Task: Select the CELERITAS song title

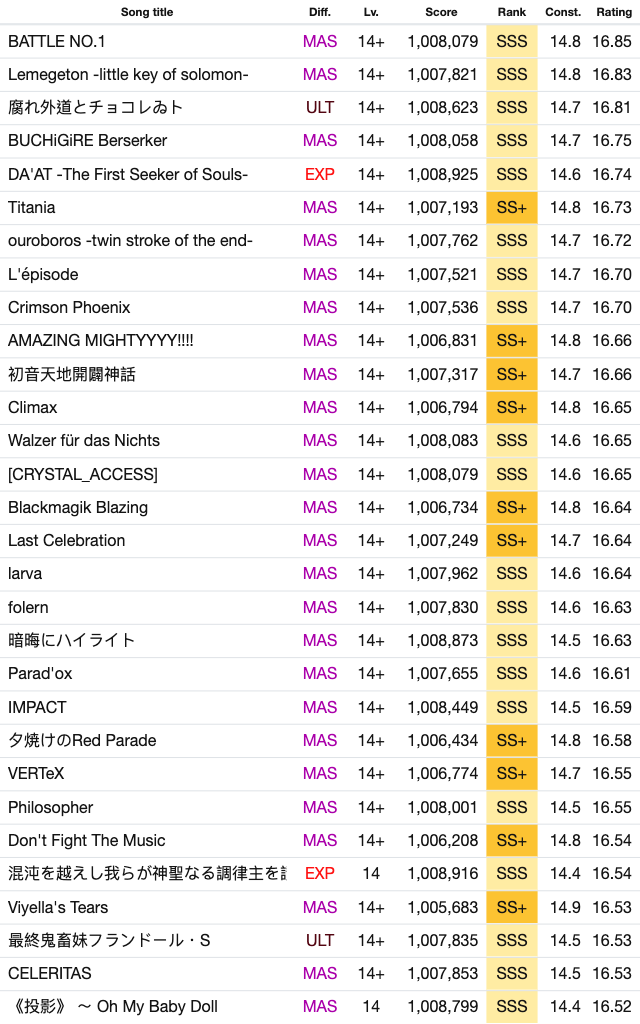Action: tap(50, 974)
